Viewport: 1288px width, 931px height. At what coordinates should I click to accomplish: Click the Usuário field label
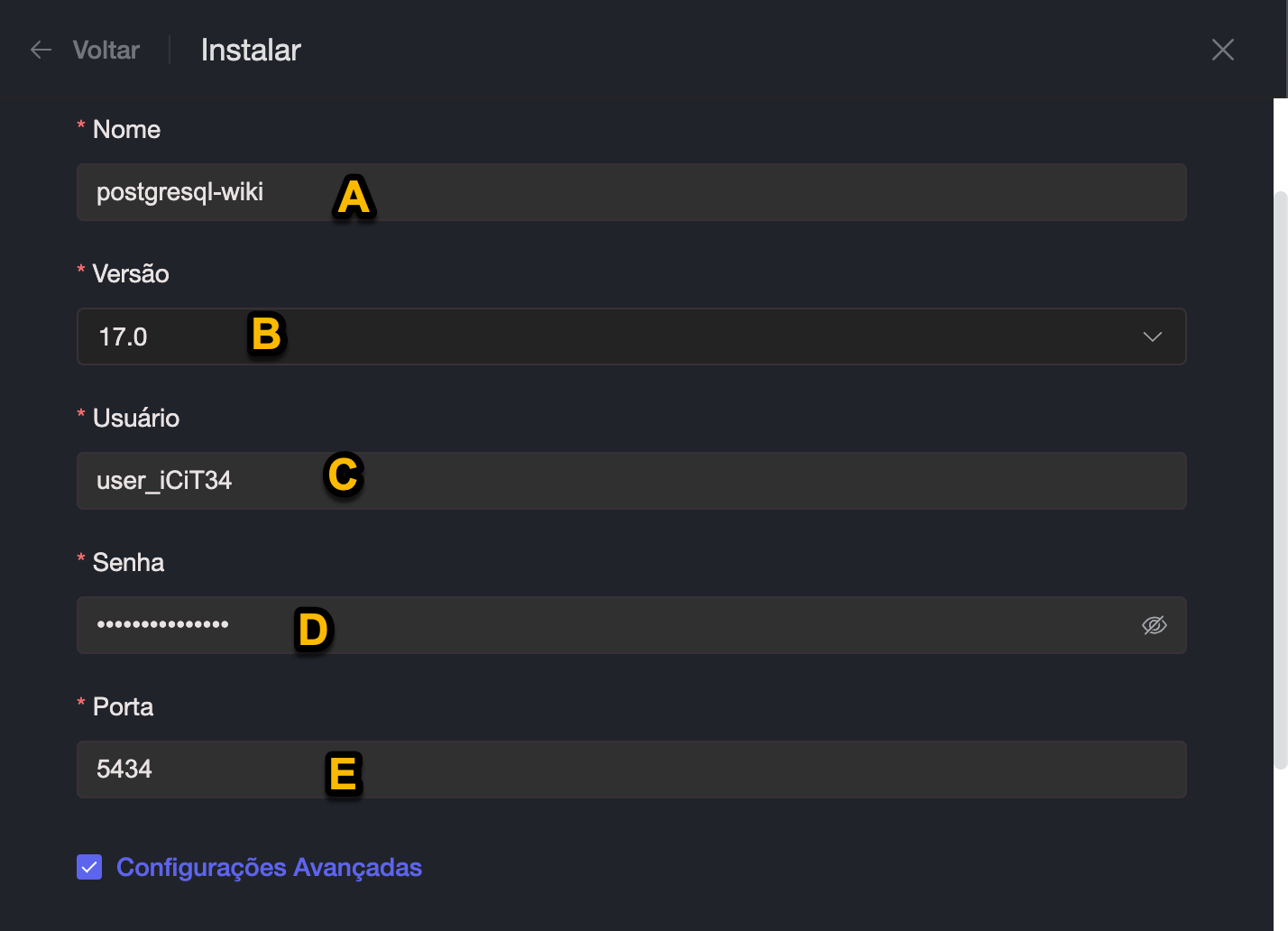[x=136, y=419]
